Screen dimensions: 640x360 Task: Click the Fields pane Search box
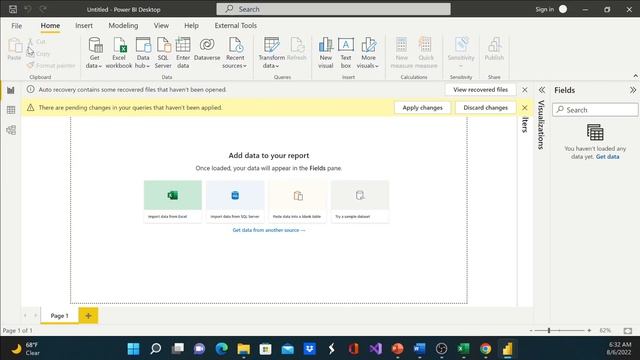[595, 110]
